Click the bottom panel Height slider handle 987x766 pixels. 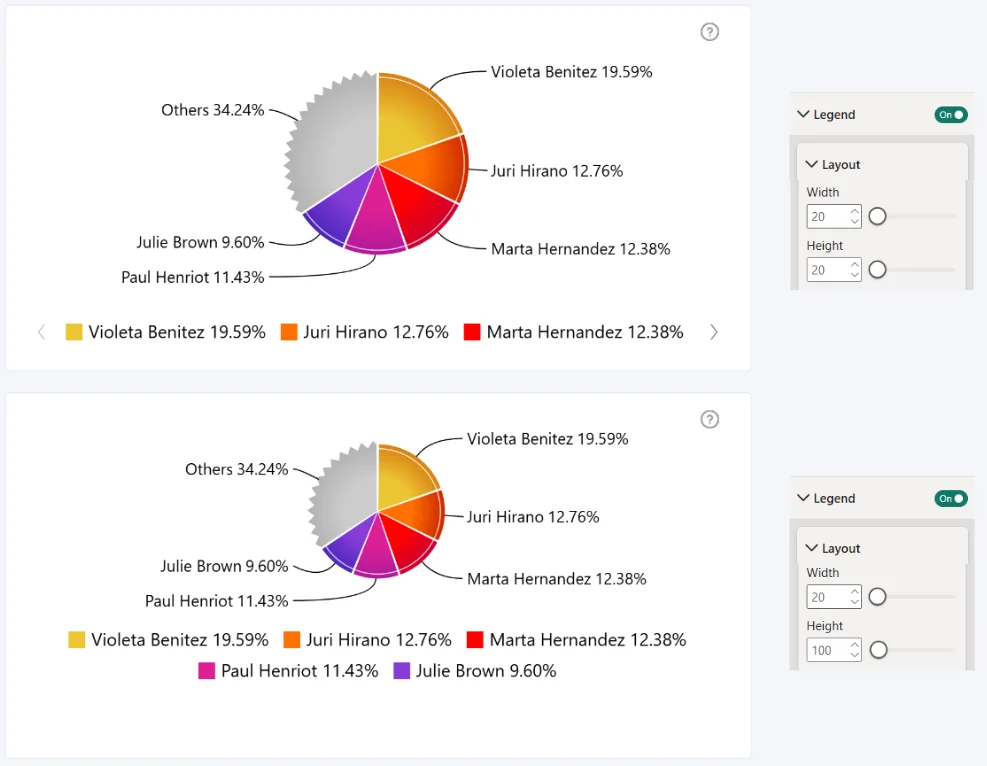[879, 650]
